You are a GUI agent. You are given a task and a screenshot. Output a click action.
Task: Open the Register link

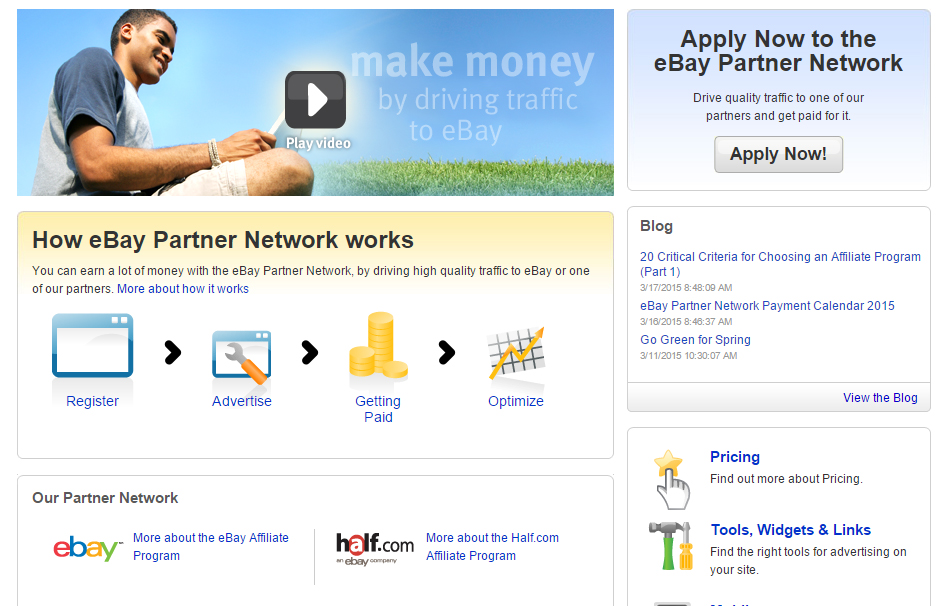(x=93, y=401)
